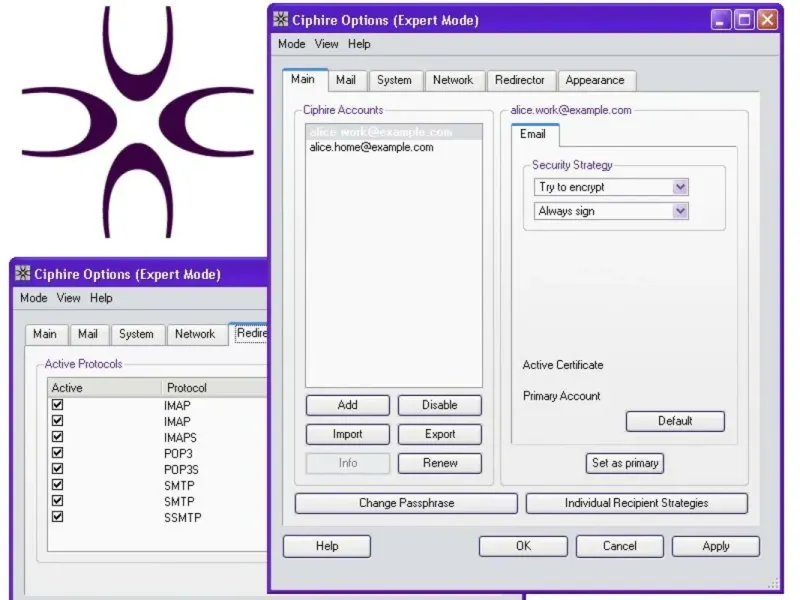The height and width of the screenshot is (600, 800).
Task: Click the resize grip in window corner
Action: click(x=773, y=583)
